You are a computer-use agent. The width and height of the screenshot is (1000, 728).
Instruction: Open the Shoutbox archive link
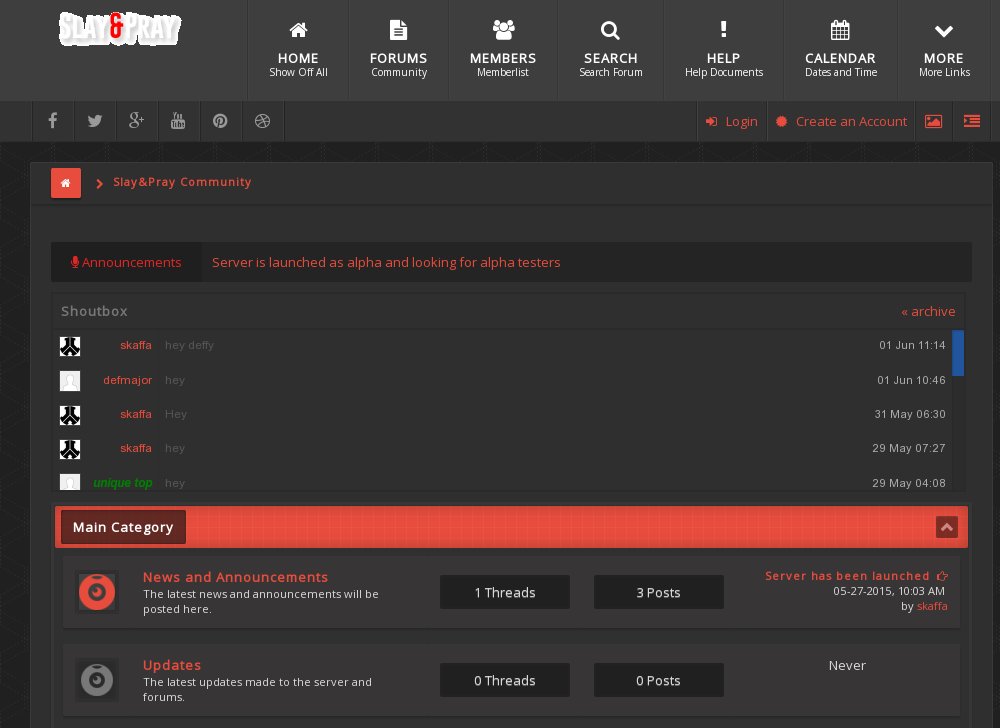pyautogui.click(x=927, y=311)
